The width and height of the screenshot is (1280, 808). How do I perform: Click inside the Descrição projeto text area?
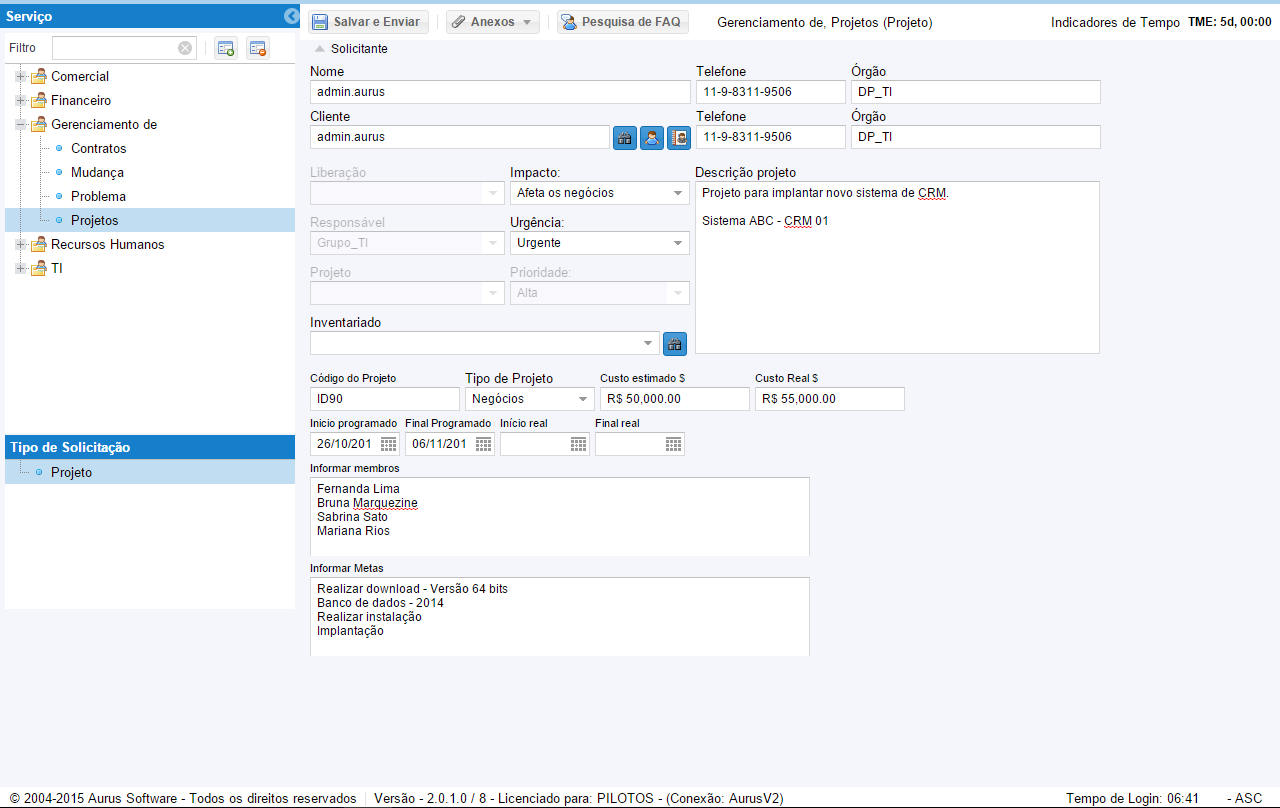point(897,267)
